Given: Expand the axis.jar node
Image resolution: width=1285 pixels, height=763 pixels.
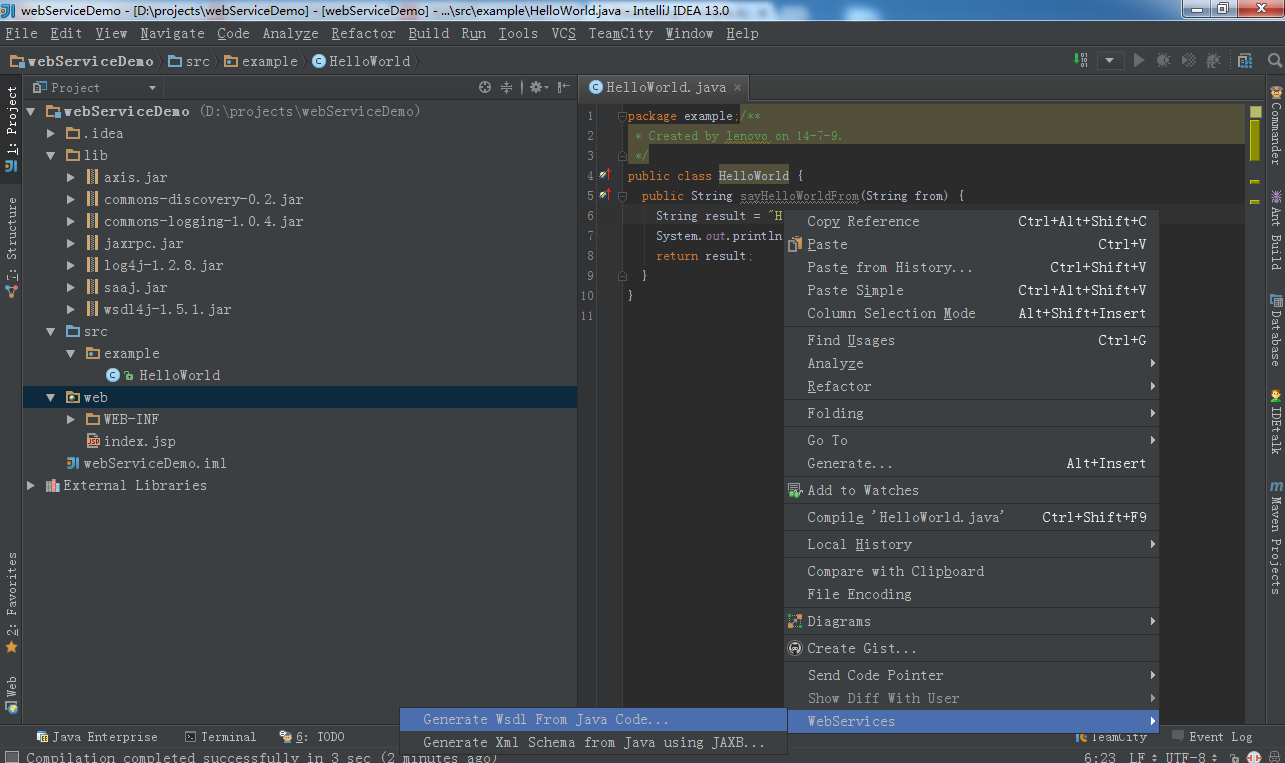Looking at the screenshot, I should pos(71,178).
